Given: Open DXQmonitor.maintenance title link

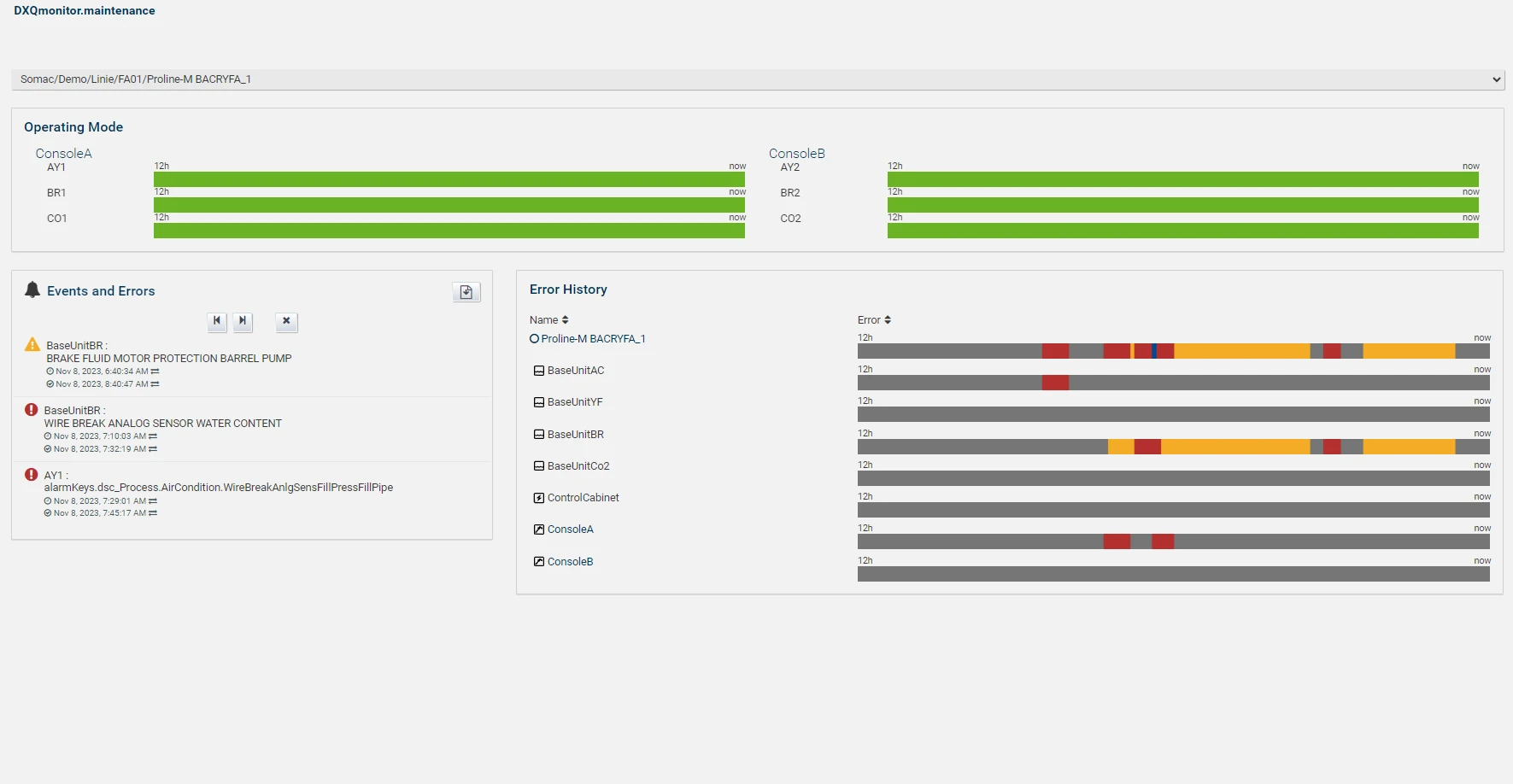Looking at the screenshot, I should click(x=85, y=11).
